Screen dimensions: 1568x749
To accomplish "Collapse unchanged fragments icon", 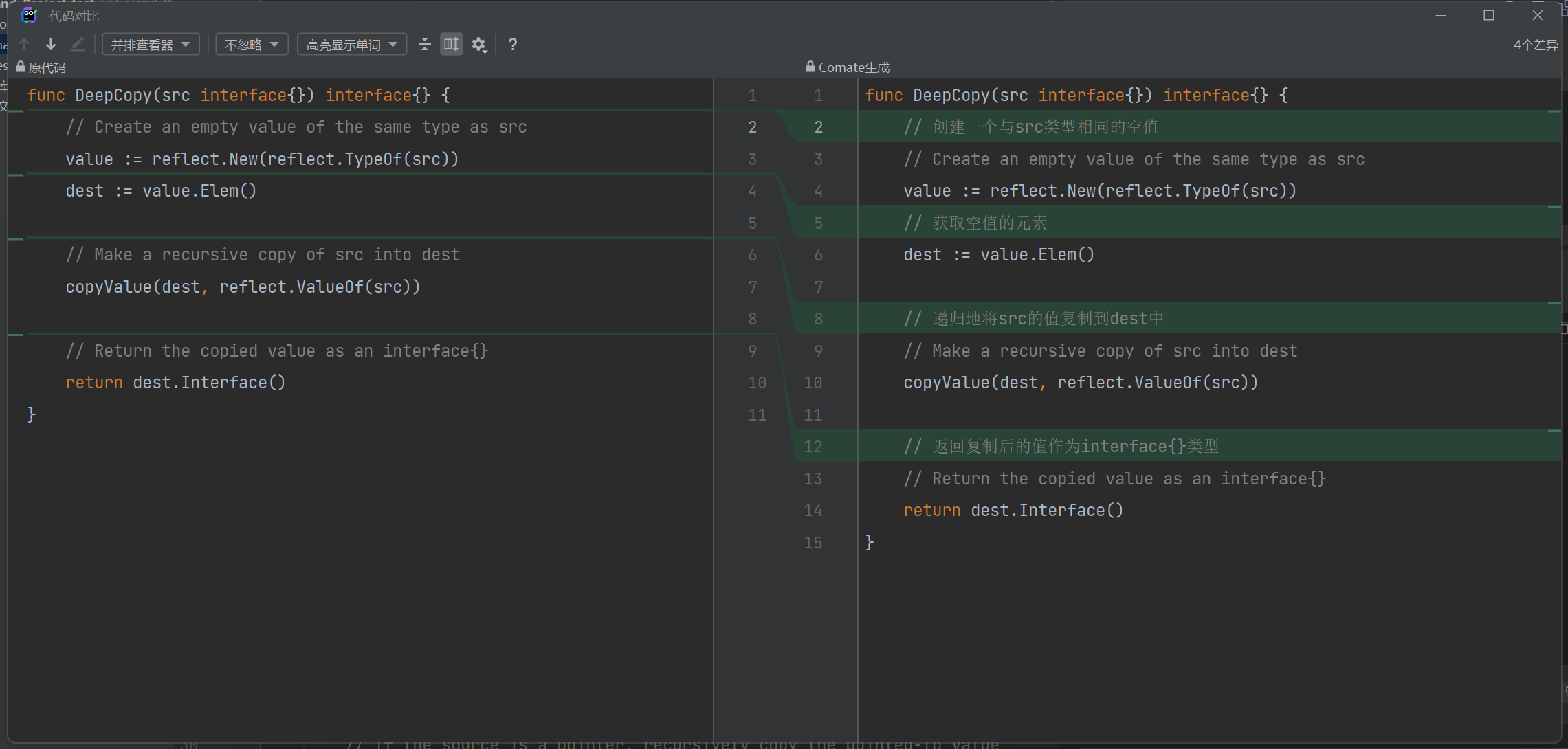I will click(x=425, y=45).
